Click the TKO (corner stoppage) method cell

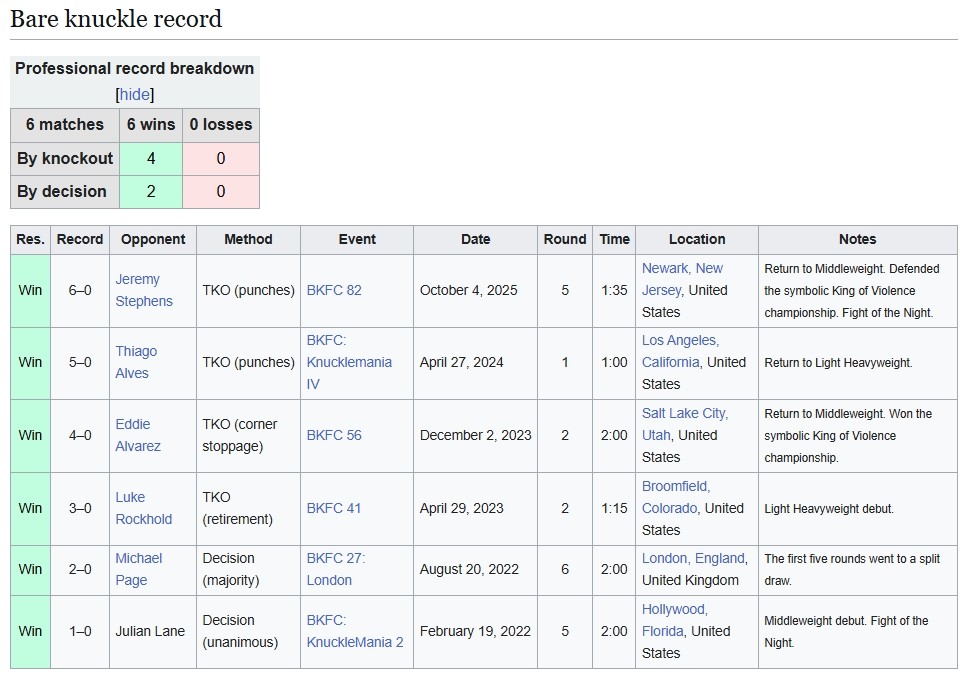point(248,435)
